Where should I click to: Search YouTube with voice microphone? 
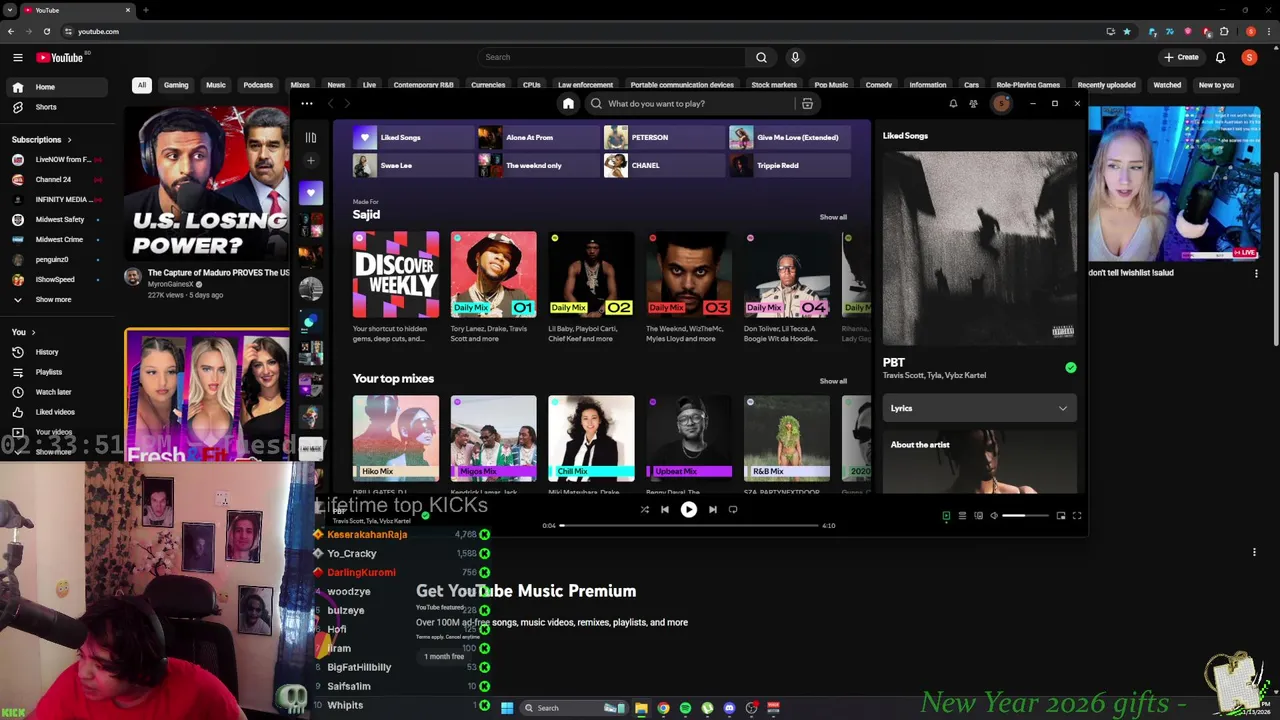795,57
